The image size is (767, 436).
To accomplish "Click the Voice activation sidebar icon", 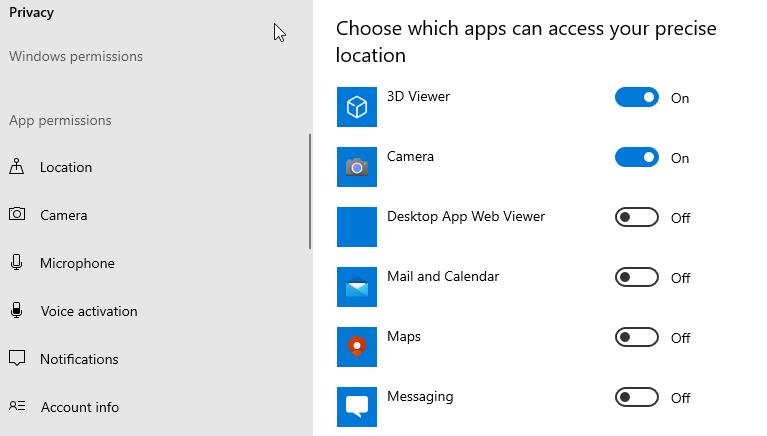I will (x=17, y=310).
